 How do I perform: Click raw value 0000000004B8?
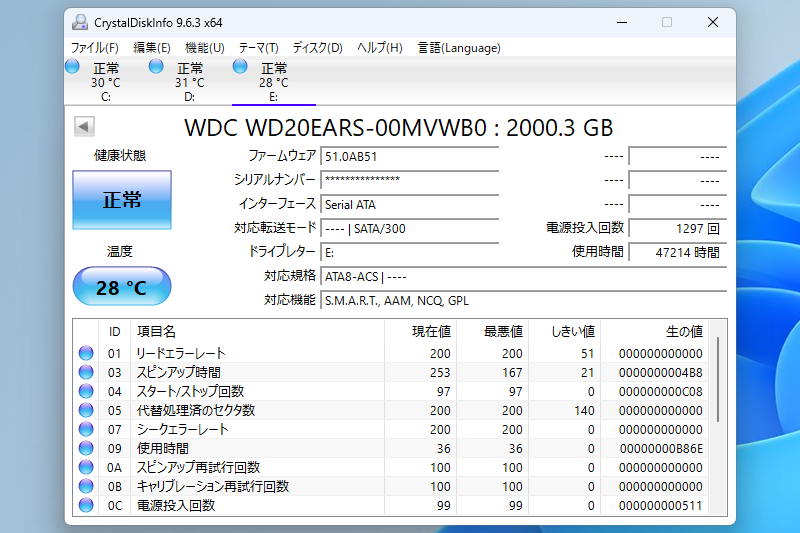[661, 372]
